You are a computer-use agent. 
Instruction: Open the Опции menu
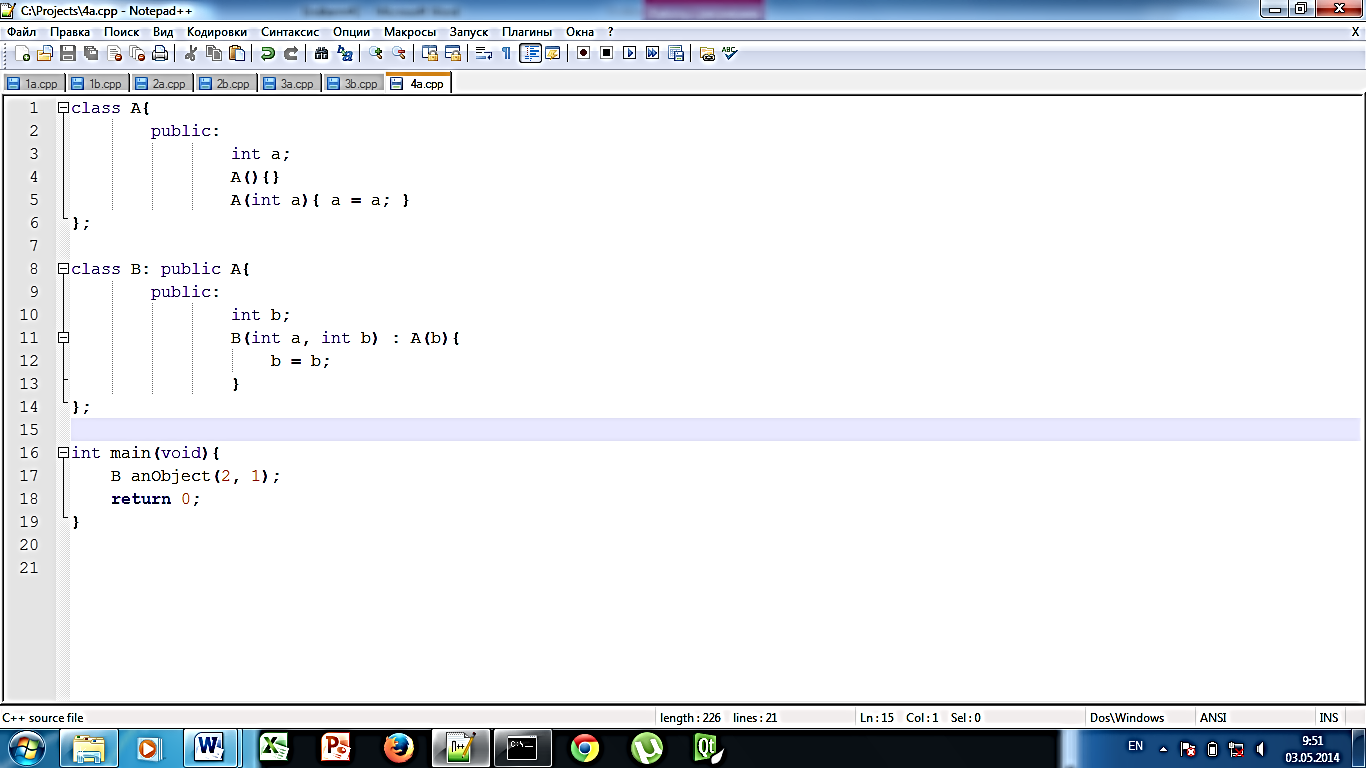click(351, 32)
